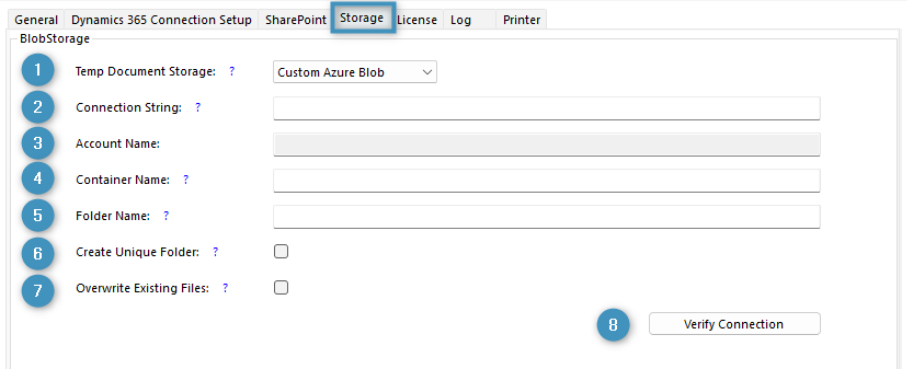Show help for Temp Document Storage
Image resolution: width=909 pixels, height=369 pixels.
[x=232, y=71]
